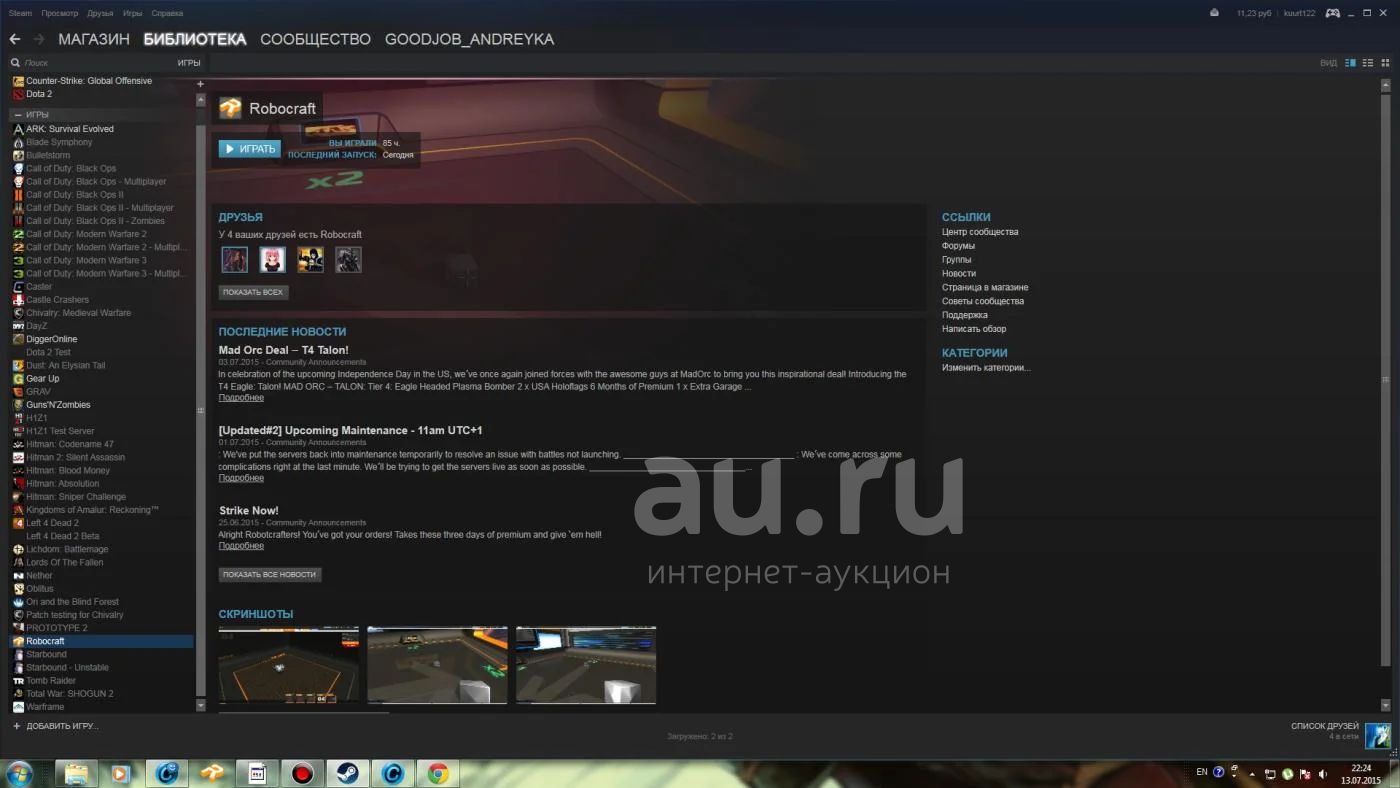Click the ИГРАТЬ play button
Image resolution: width=1400 pixels, height=788 pixels.
click(x=250, y=149)
